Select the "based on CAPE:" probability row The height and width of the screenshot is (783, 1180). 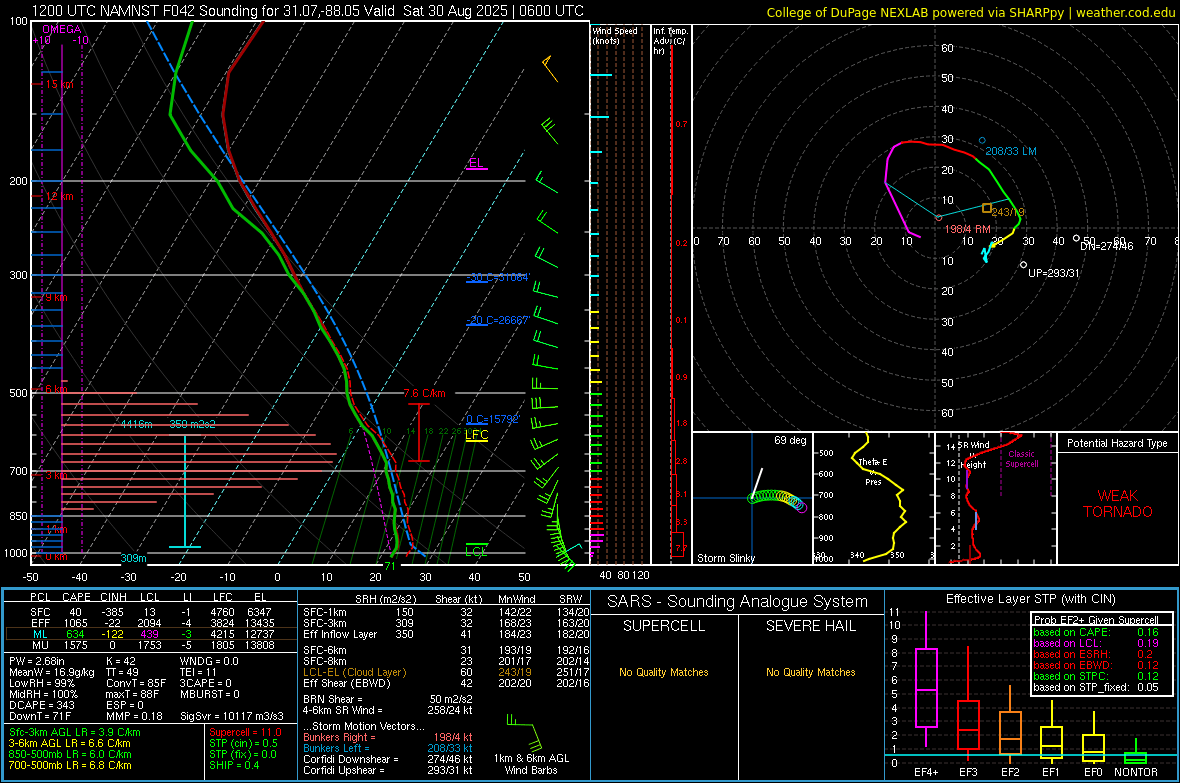click(1096, 632)
